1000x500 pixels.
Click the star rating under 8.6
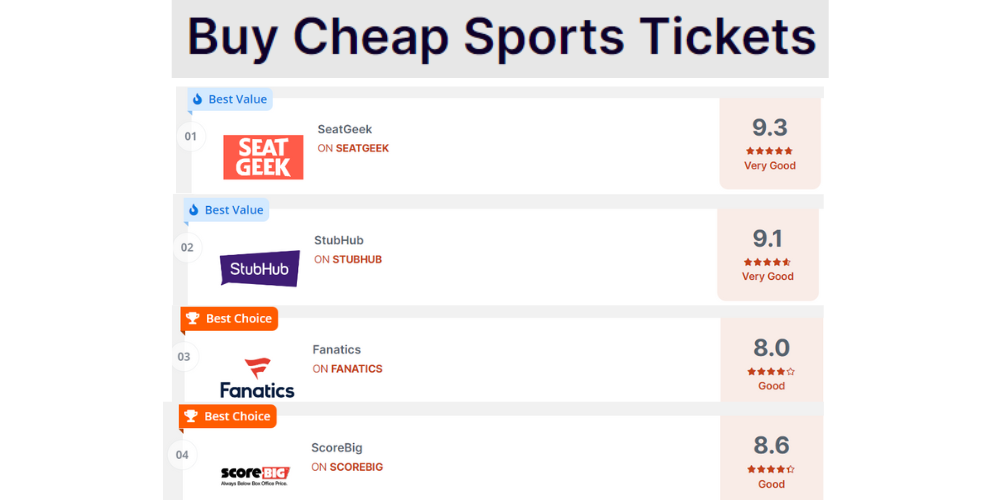pos(771,469)
